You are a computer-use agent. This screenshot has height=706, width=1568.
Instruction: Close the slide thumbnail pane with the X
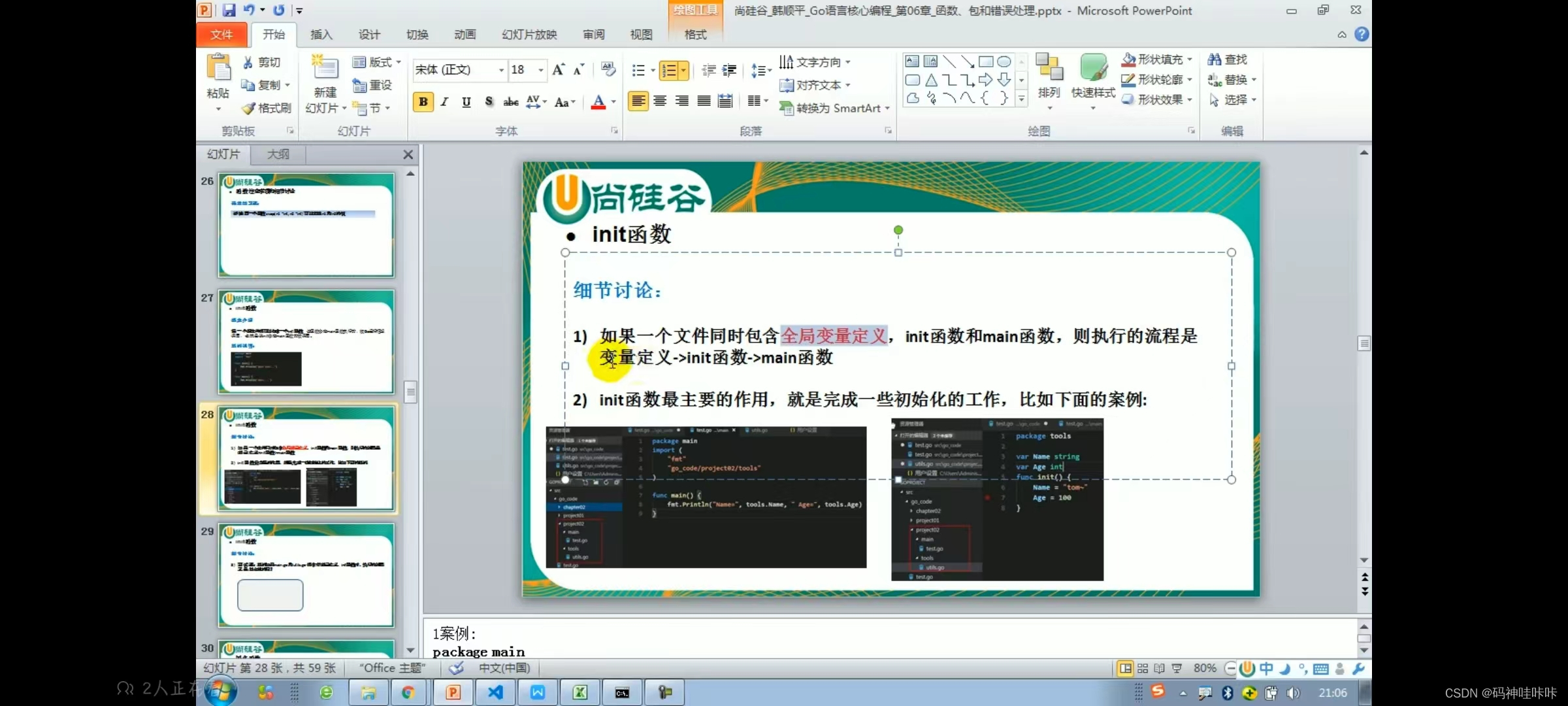pyautogui.click(x=408, y=154)
